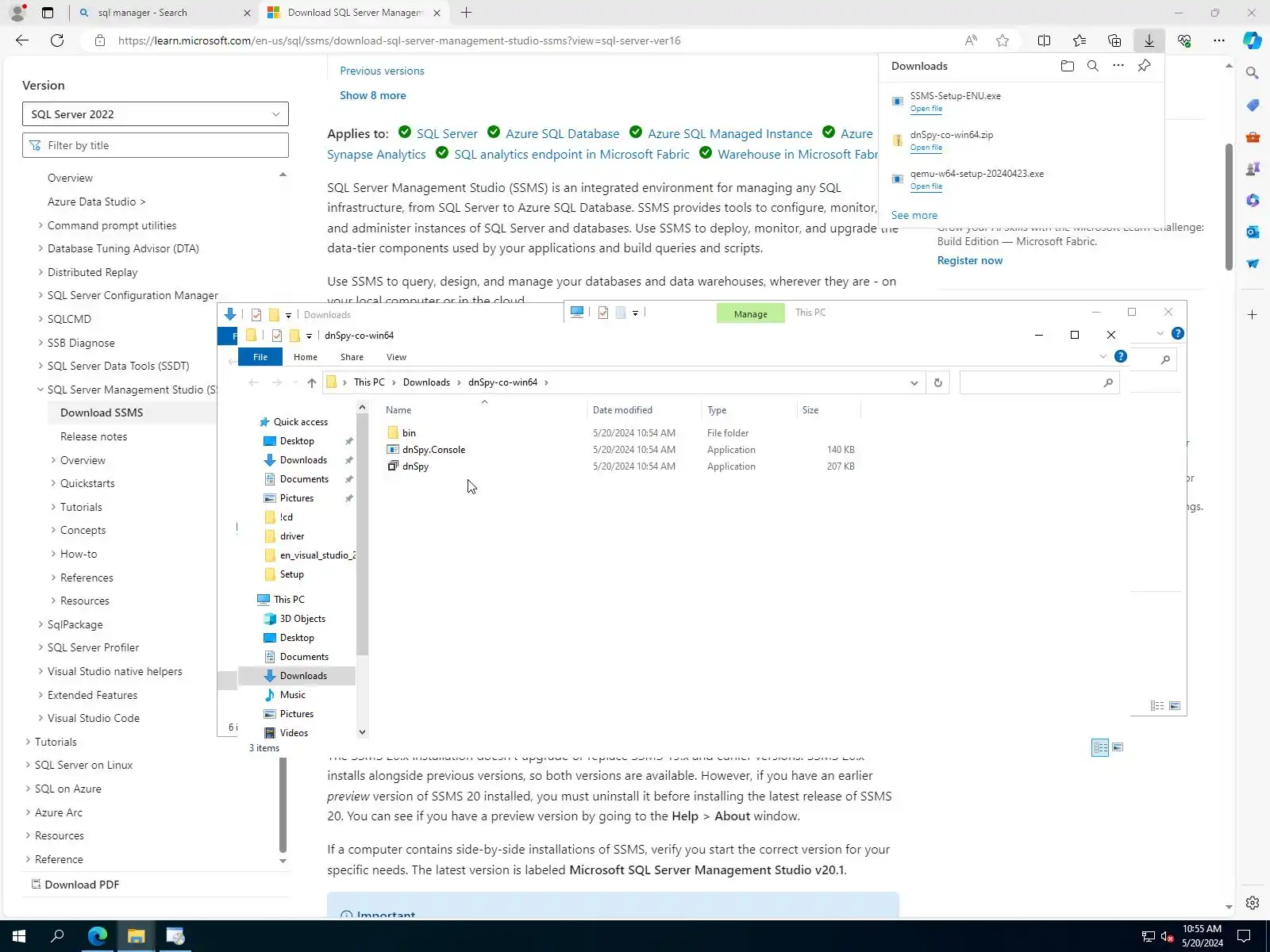
Task: Switch Explorer to Large icons view
Action: tap(1118, 747)
